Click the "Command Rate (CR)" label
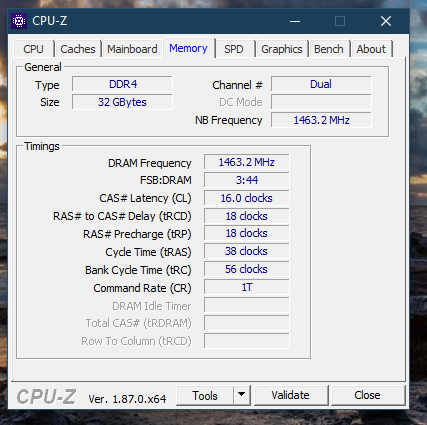 (x=142, y=288)
